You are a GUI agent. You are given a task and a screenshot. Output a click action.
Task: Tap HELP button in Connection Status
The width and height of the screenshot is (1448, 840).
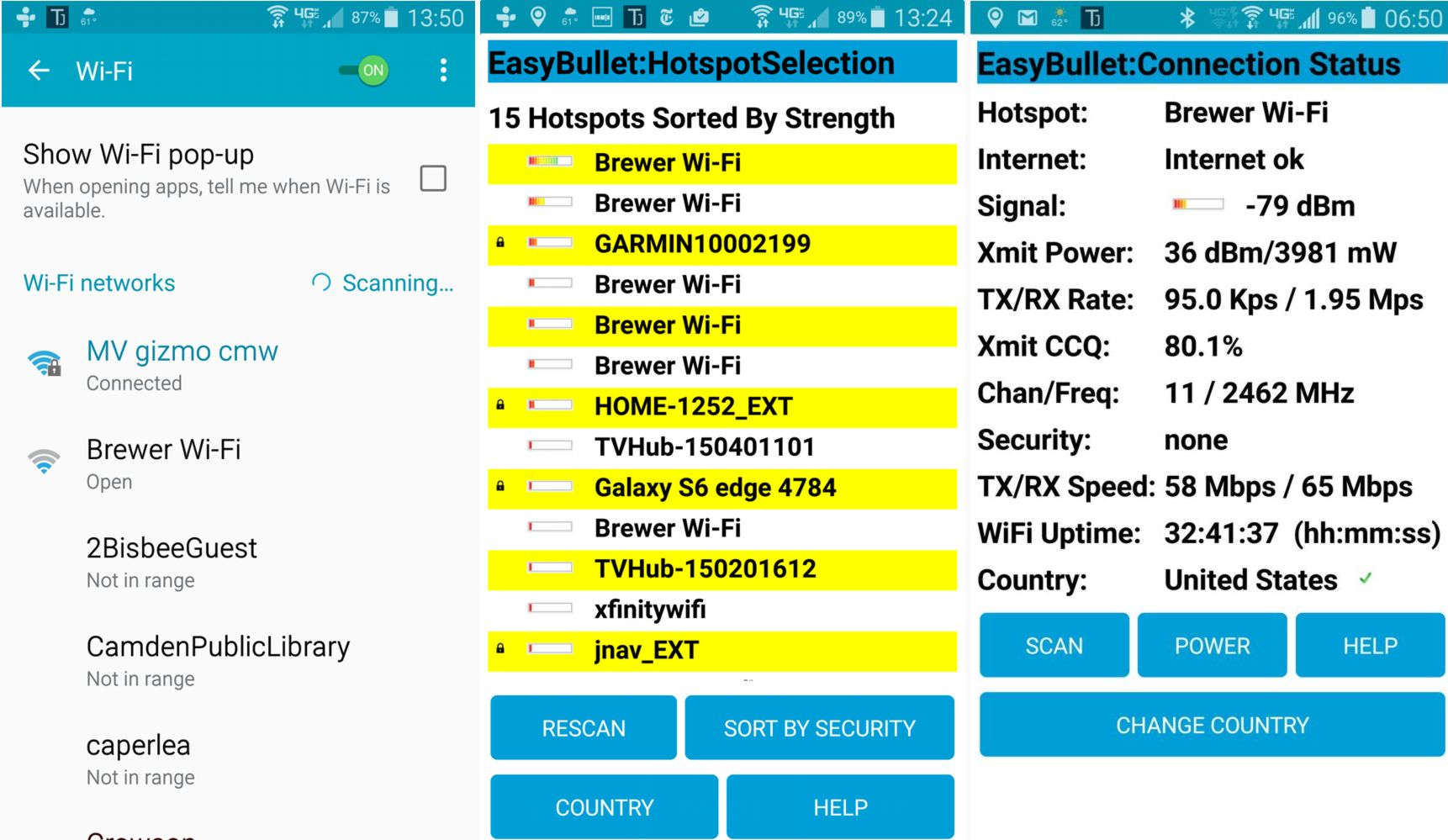1371,646
